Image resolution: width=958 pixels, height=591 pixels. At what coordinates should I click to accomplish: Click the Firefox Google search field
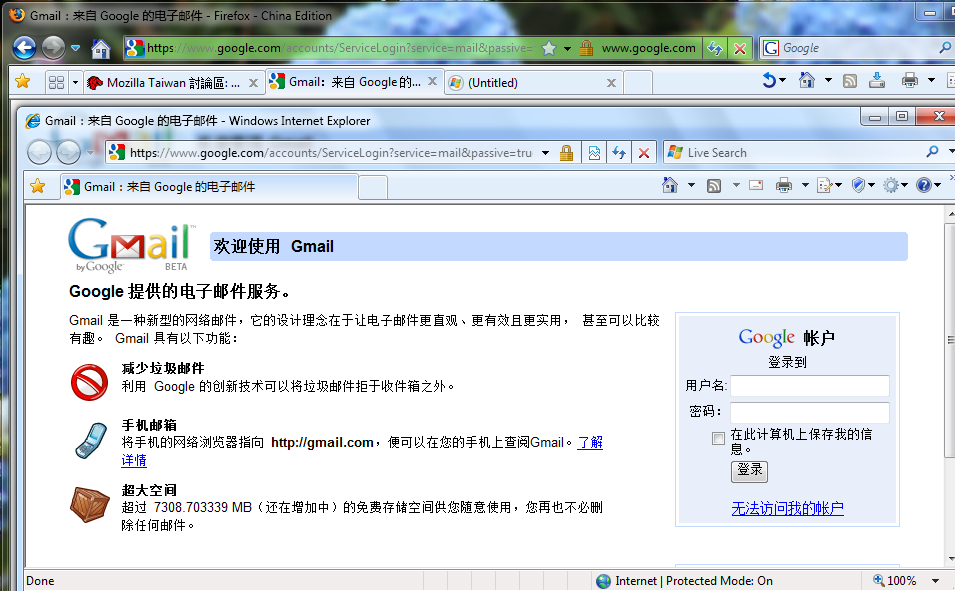(859, 48)
